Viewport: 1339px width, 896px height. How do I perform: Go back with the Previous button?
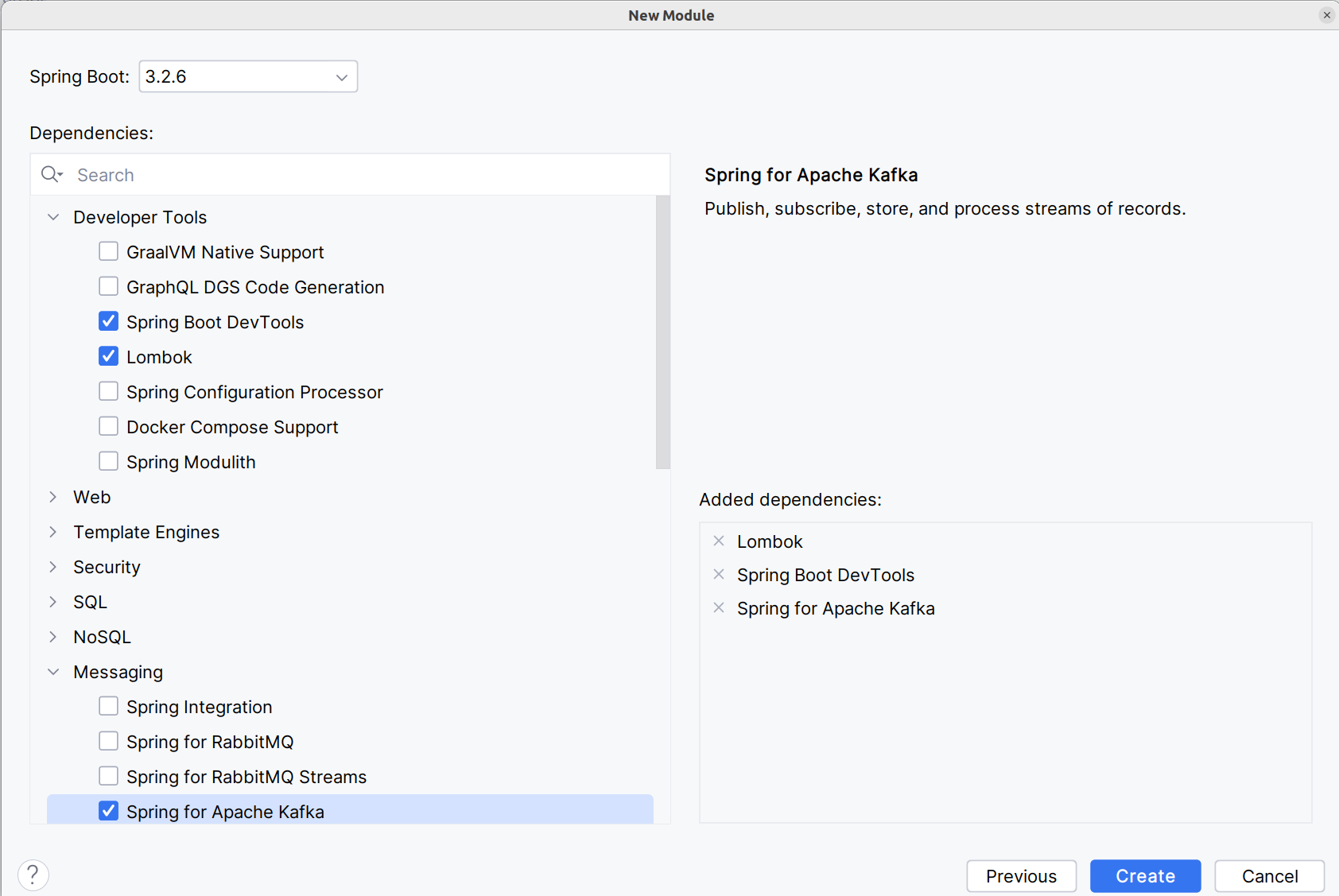1021,876
